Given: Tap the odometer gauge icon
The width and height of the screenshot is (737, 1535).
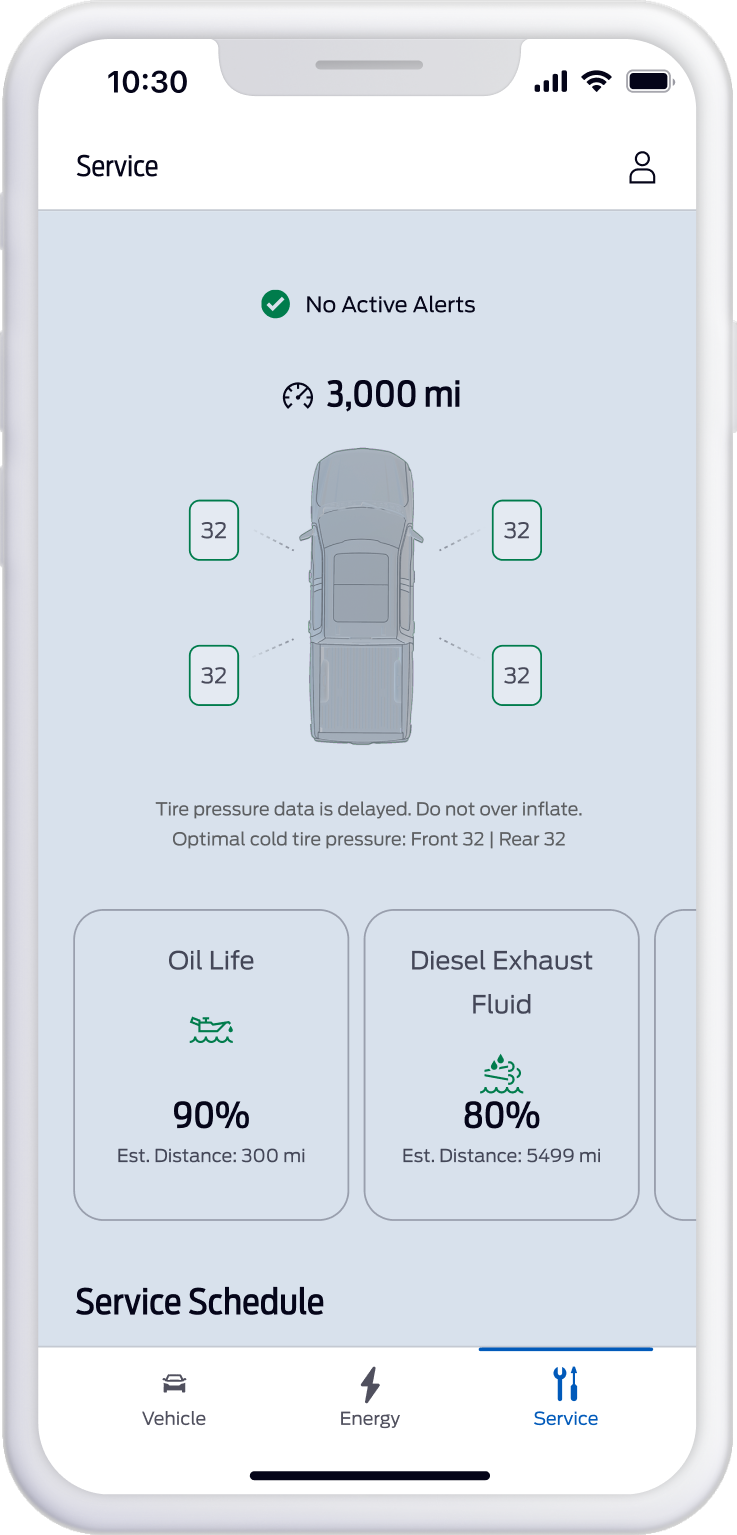Looking at the screenshot, I should click(x=298, y=396).
